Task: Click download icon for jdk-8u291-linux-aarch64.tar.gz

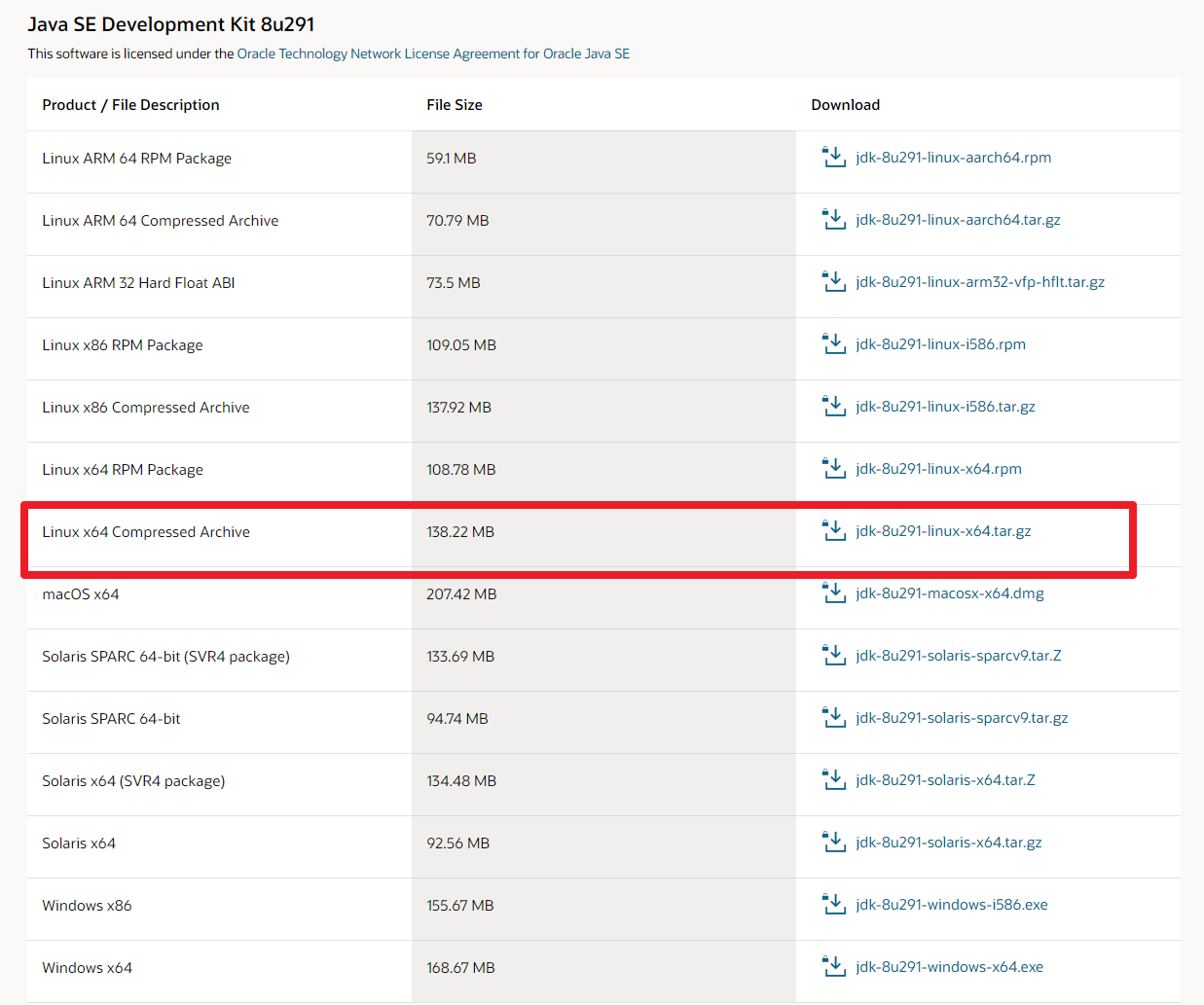Action: [834, 219]
